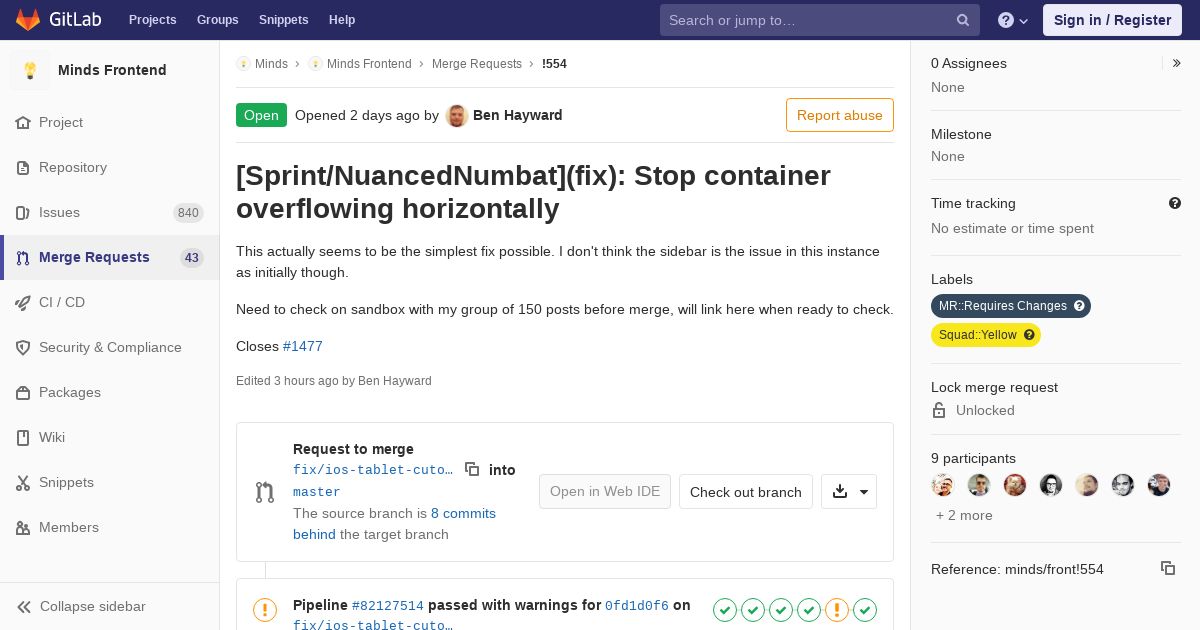Click the Open in Web IDE button
The image size is (1200, 630).
[x=605, y=492]
